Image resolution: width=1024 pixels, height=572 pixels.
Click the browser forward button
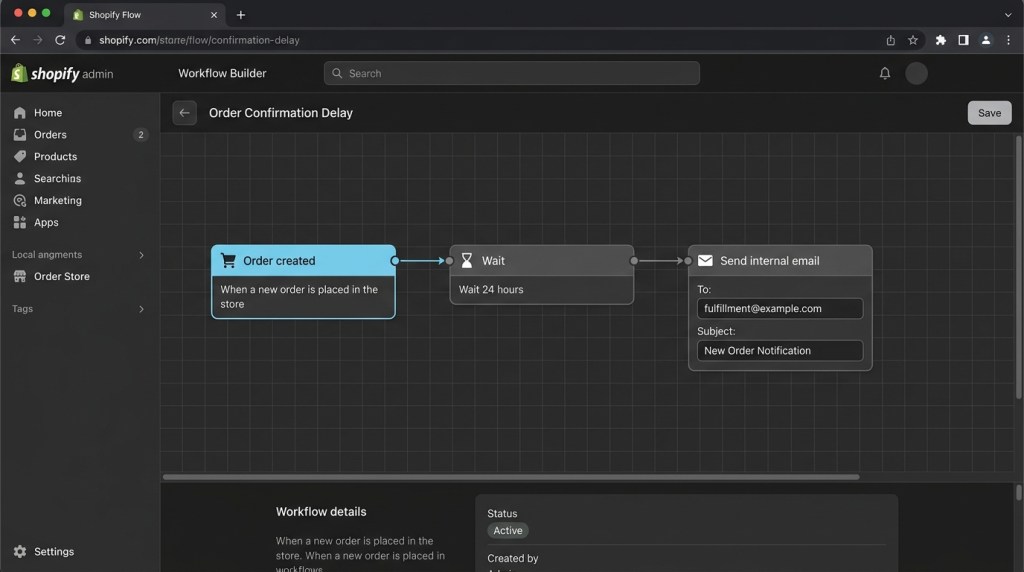point(38,40)
